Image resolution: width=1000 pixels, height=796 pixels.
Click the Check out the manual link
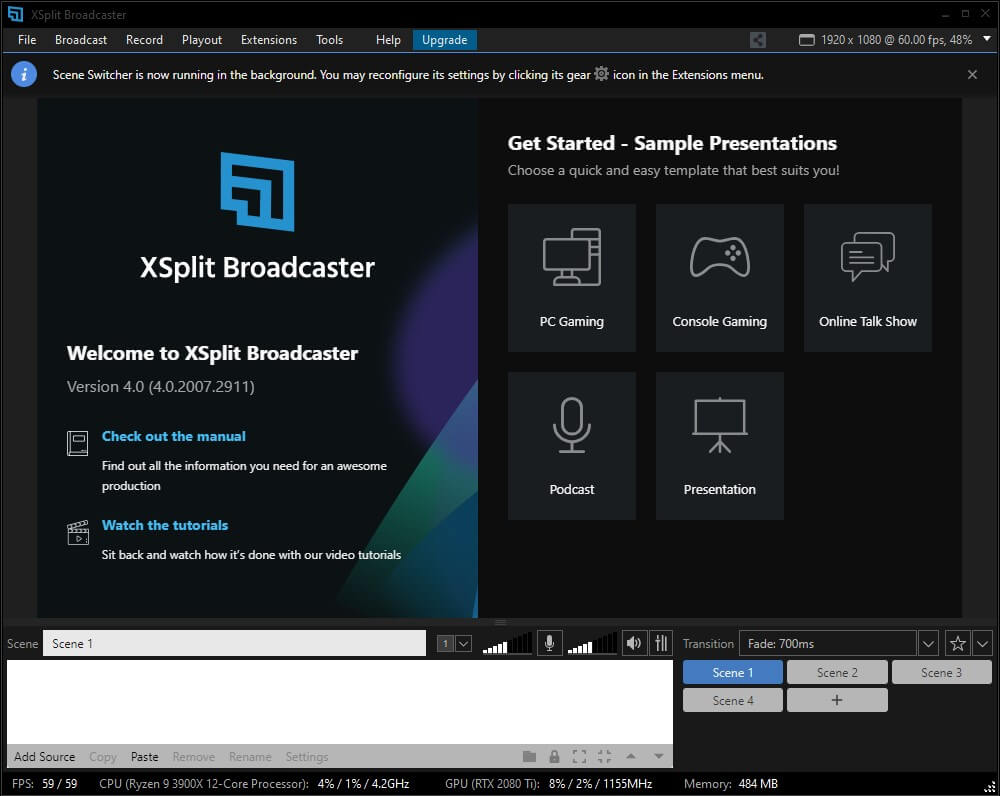[x=174, y=436]
